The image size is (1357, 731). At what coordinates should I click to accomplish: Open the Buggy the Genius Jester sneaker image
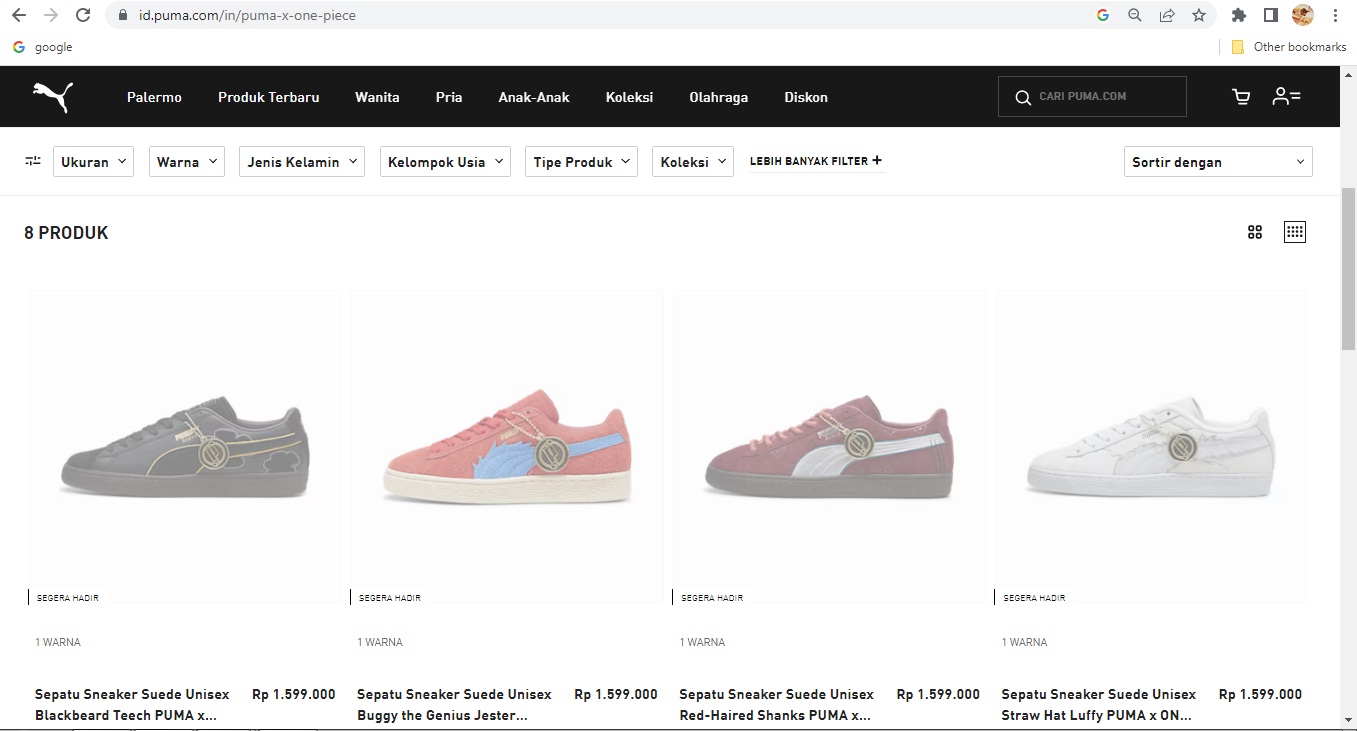click(508, 446)
